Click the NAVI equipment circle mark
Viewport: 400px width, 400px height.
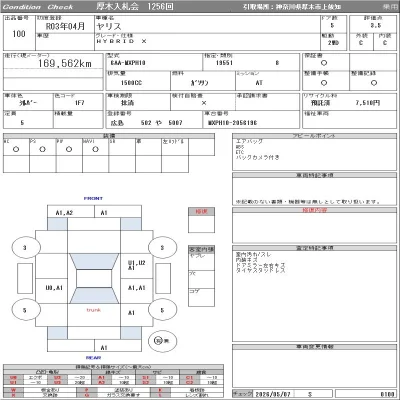[95, 149]
